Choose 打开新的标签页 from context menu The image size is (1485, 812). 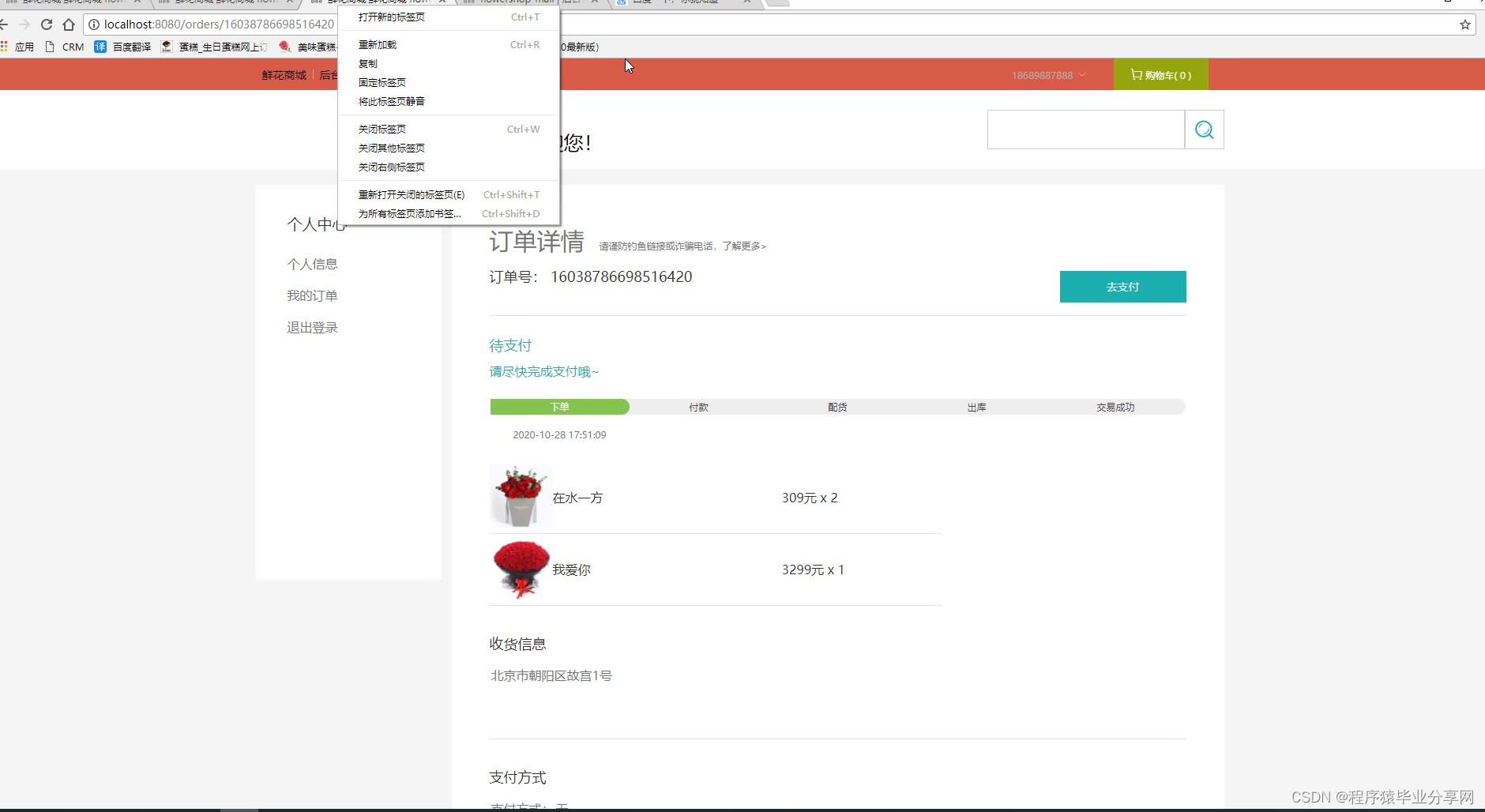click(449, 17)
